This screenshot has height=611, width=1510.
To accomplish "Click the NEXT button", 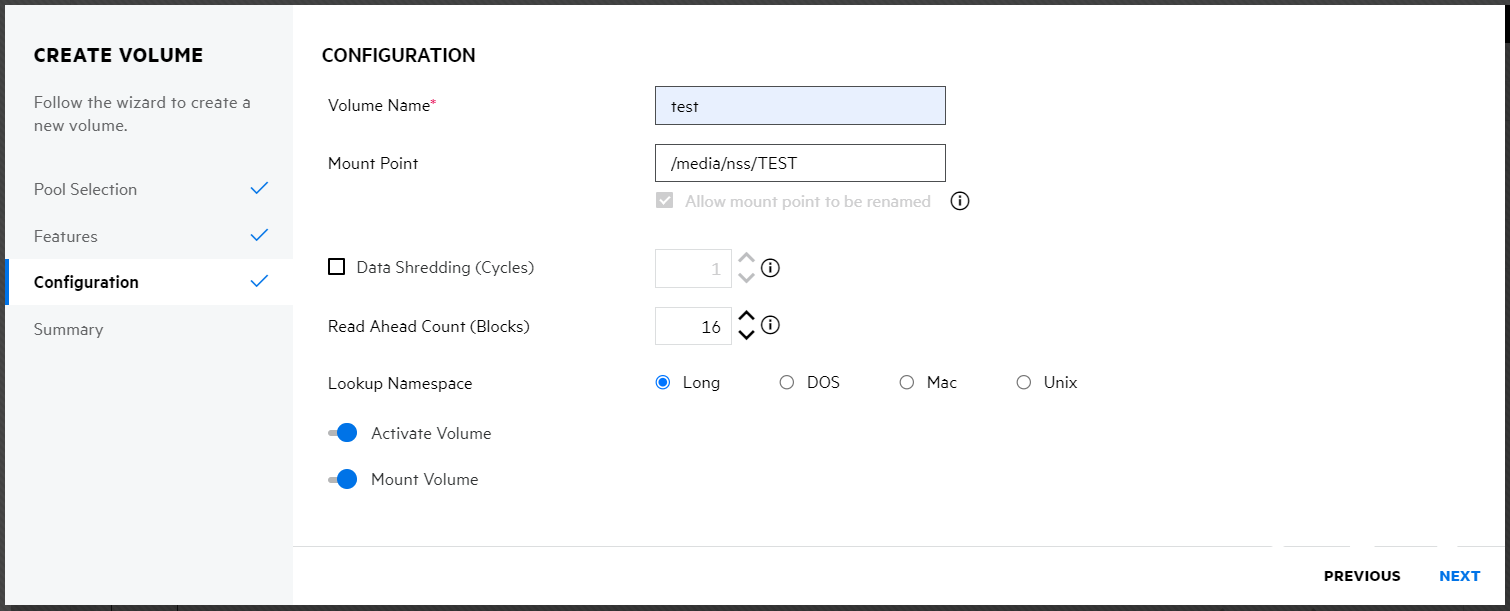I will (x=1459, y=576).
